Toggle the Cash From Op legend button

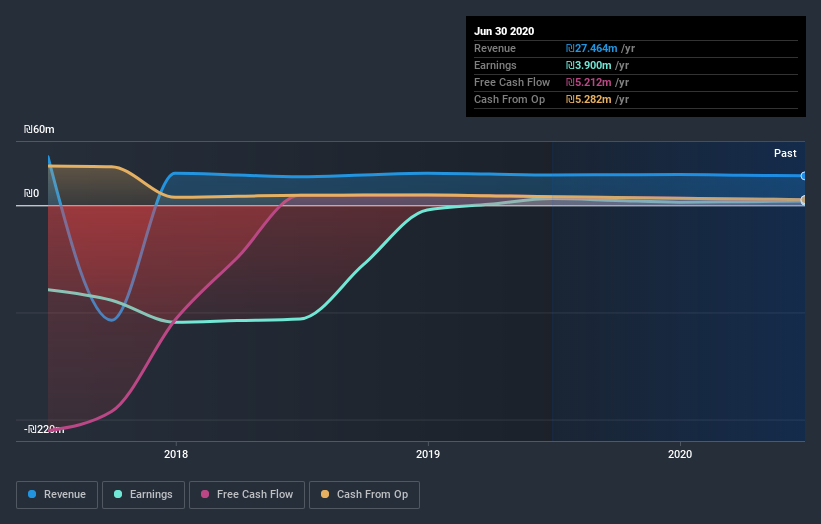[364, 495]
